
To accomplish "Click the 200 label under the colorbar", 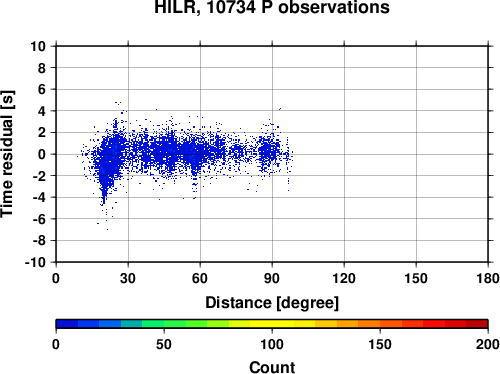I will (488, 344).
